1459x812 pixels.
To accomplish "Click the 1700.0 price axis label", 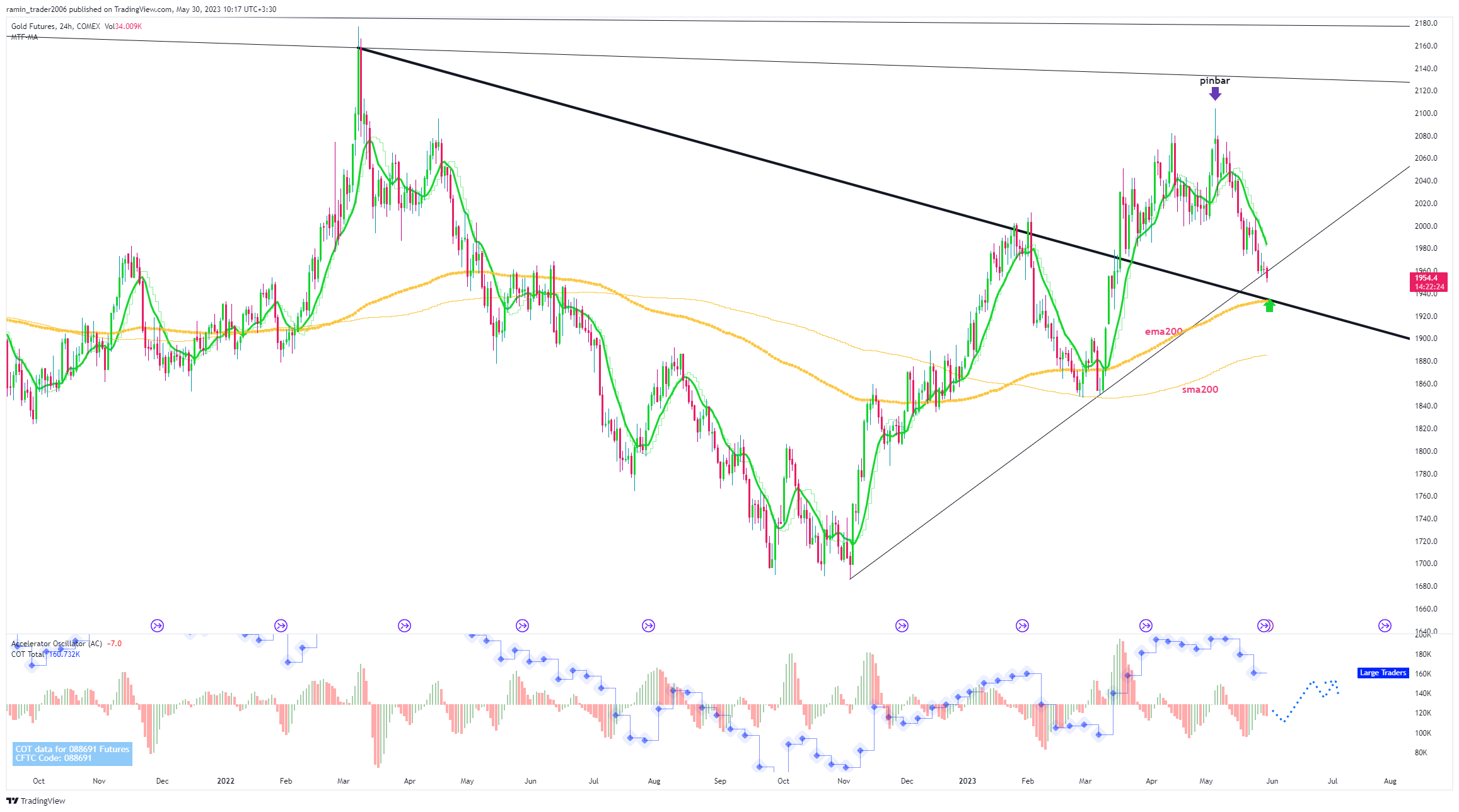I will 1426,564.
